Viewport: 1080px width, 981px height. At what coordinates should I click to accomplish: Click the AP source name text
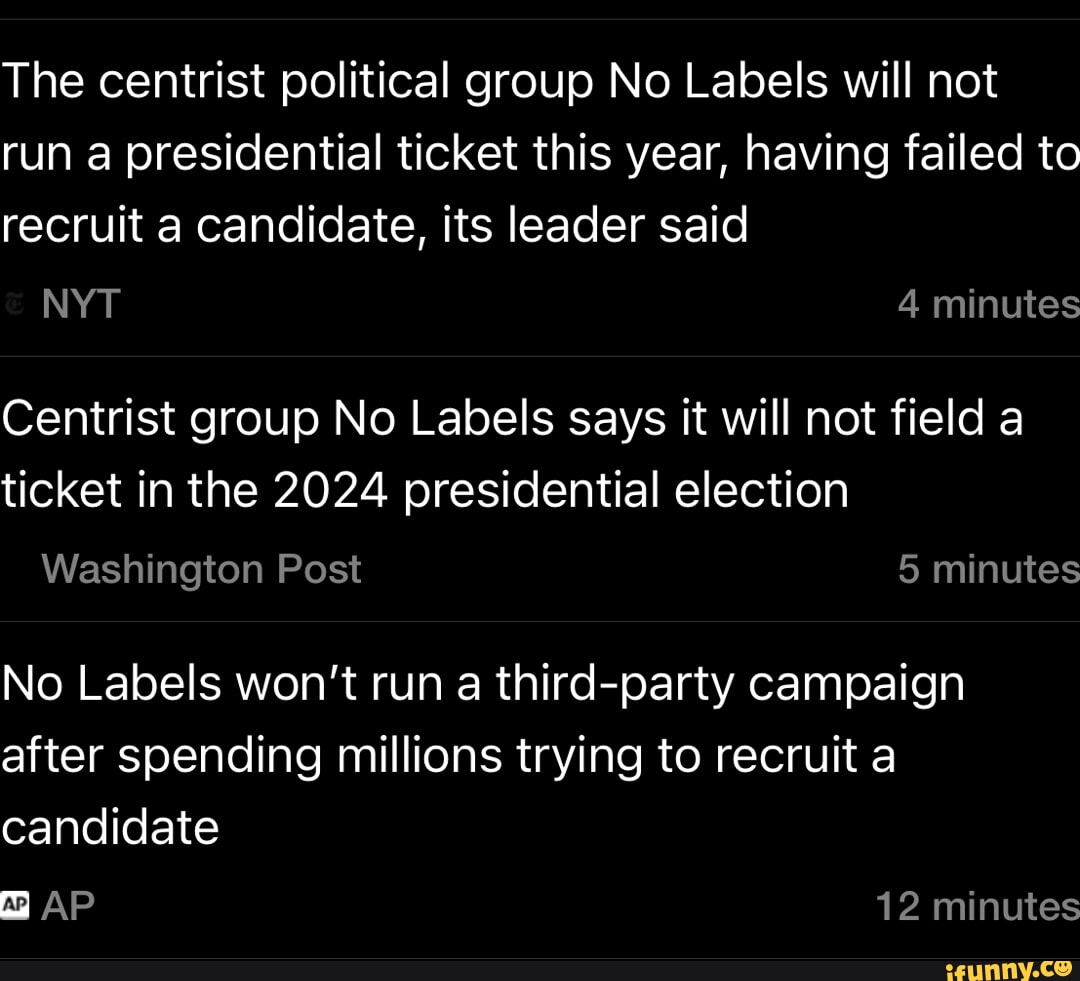(68, 905)
